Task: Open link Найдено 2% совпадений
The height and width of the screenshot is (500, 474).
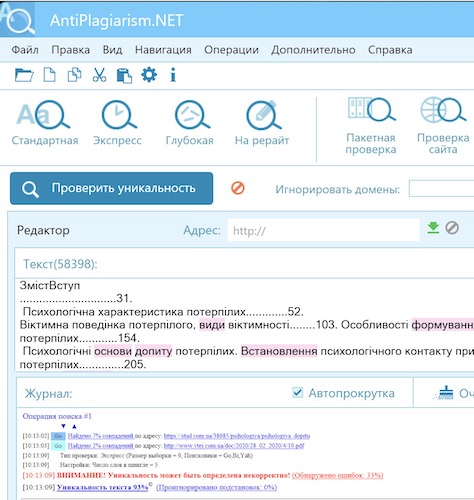Action: pyautogui.click(x=101, y=446)
